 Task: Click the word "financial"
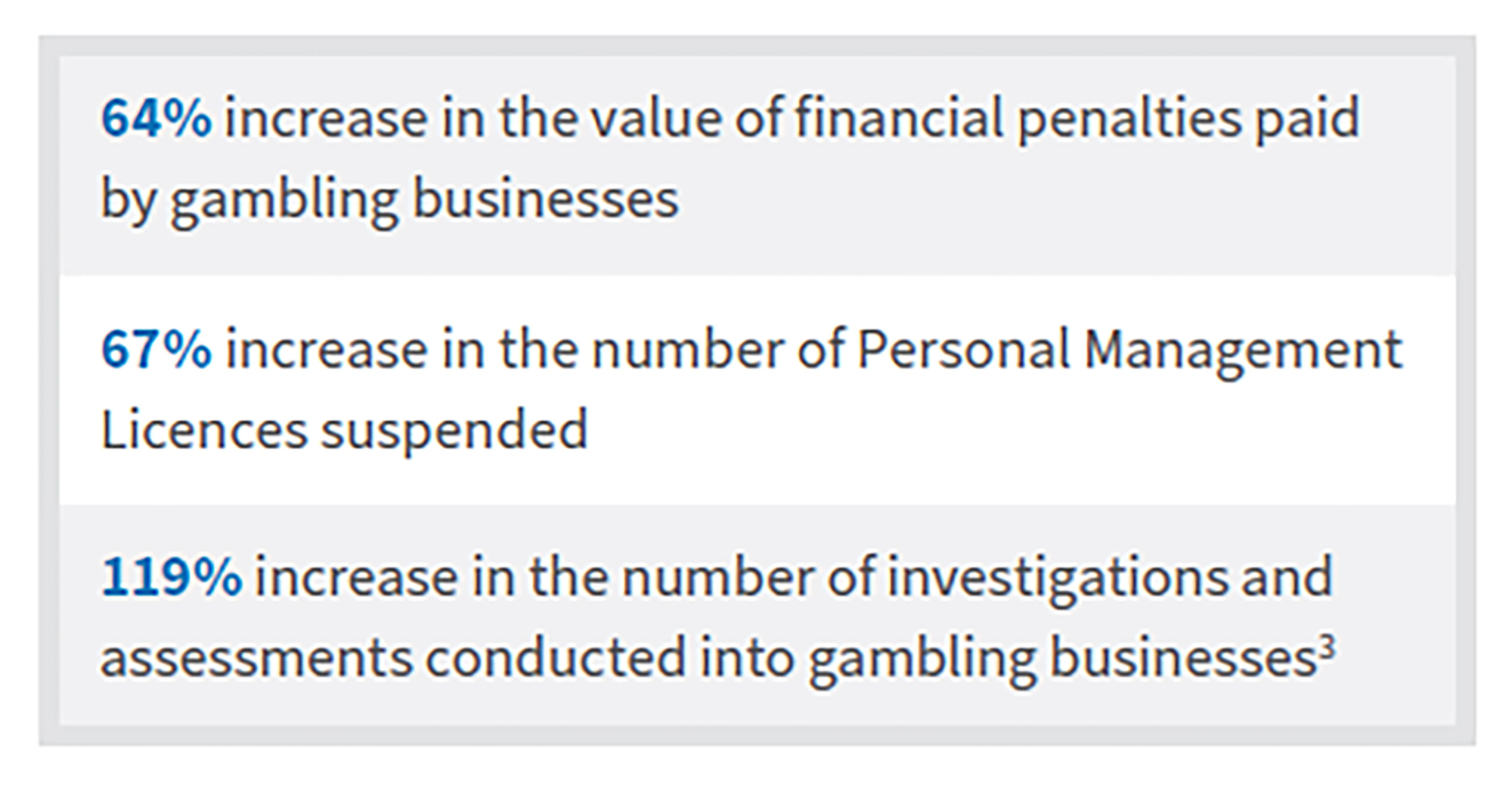898,119
